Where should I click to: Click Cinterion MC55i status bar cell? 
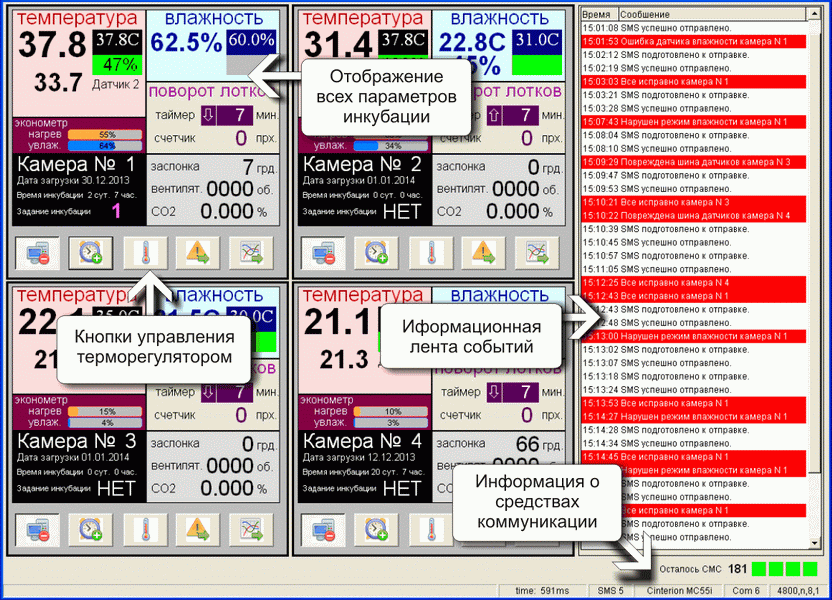tap(680, 590)
